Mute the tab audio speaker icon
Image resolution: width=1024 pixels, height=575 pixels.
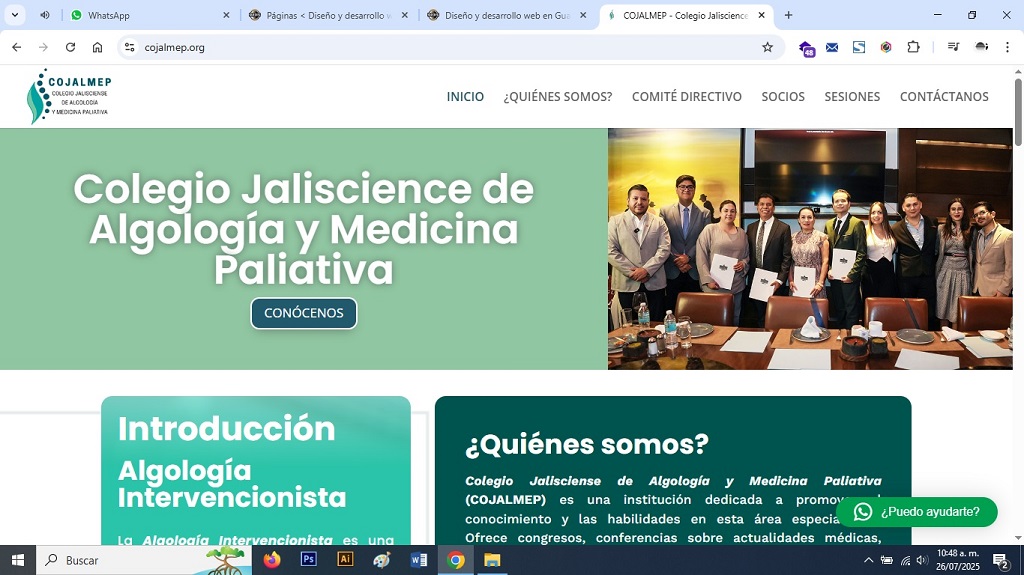click(x=45, y=15)
